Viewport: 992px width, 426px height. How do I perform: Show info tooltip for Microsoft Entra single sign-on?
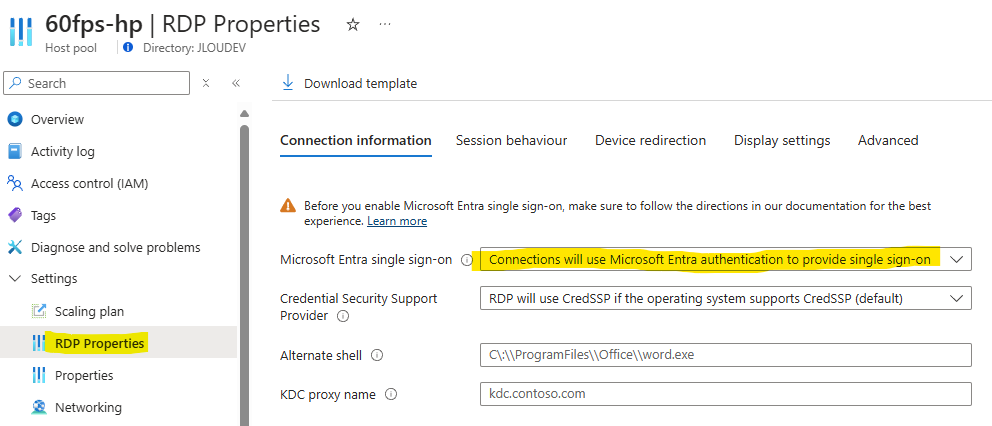click(467, 260)
